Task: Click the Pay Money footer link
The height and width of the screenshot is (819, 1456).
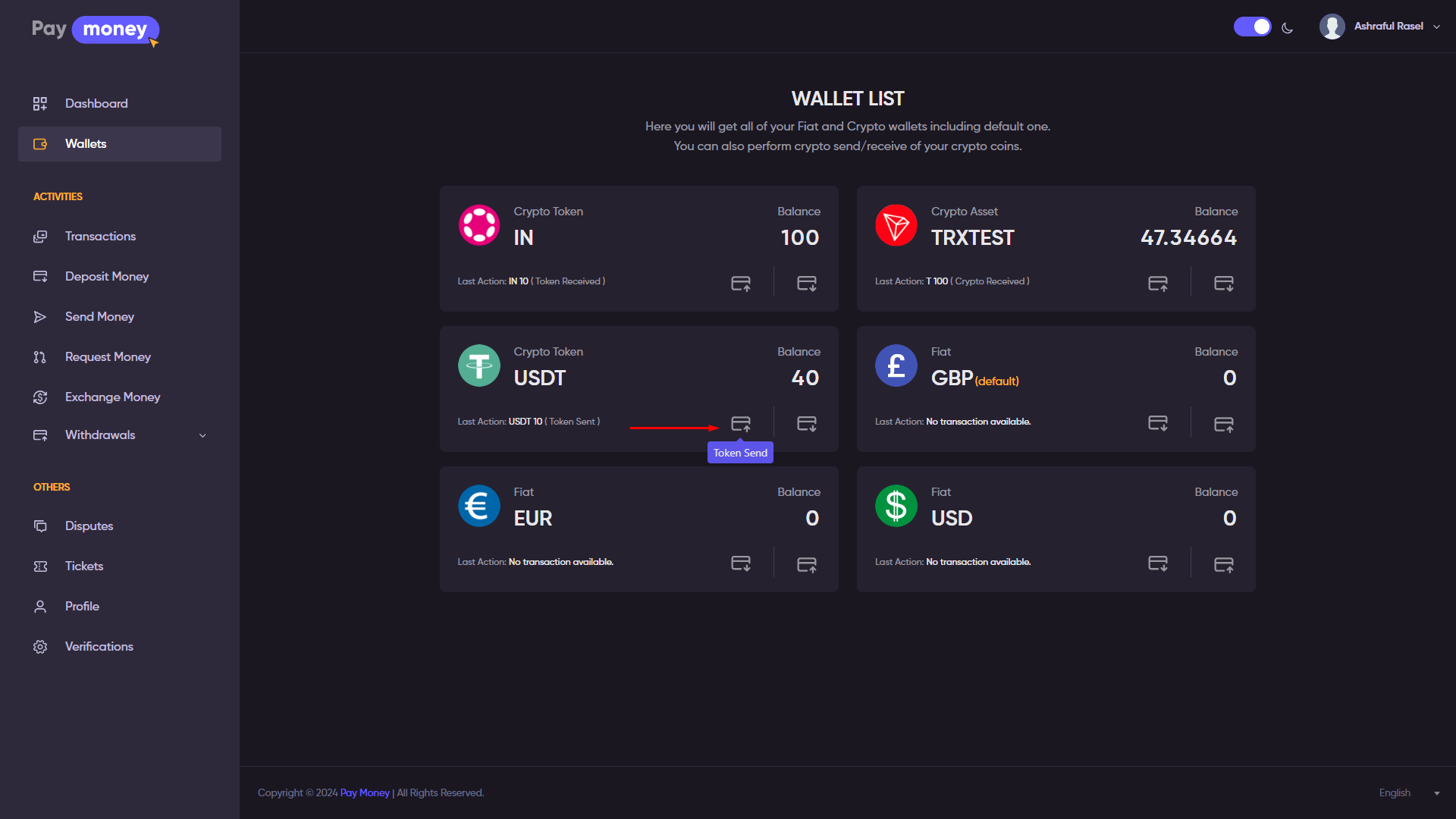Action: pos(365,792)
